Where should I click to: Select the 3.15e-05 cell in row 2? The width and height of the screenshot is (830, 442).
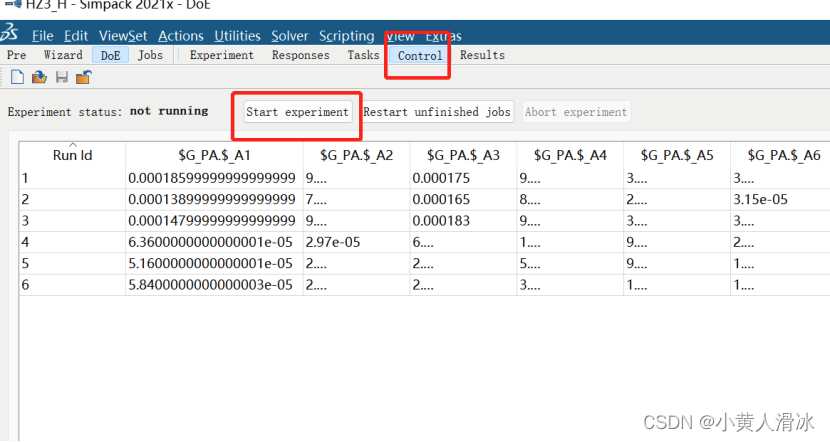click(x=781, y=200)
